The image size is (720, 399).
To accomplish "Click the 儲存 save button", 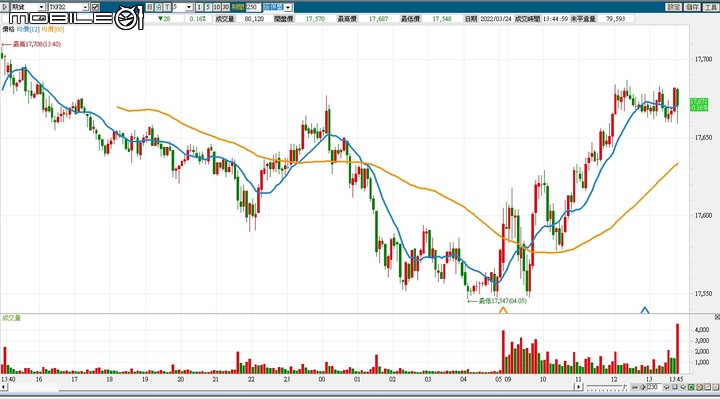I will 692,7.
